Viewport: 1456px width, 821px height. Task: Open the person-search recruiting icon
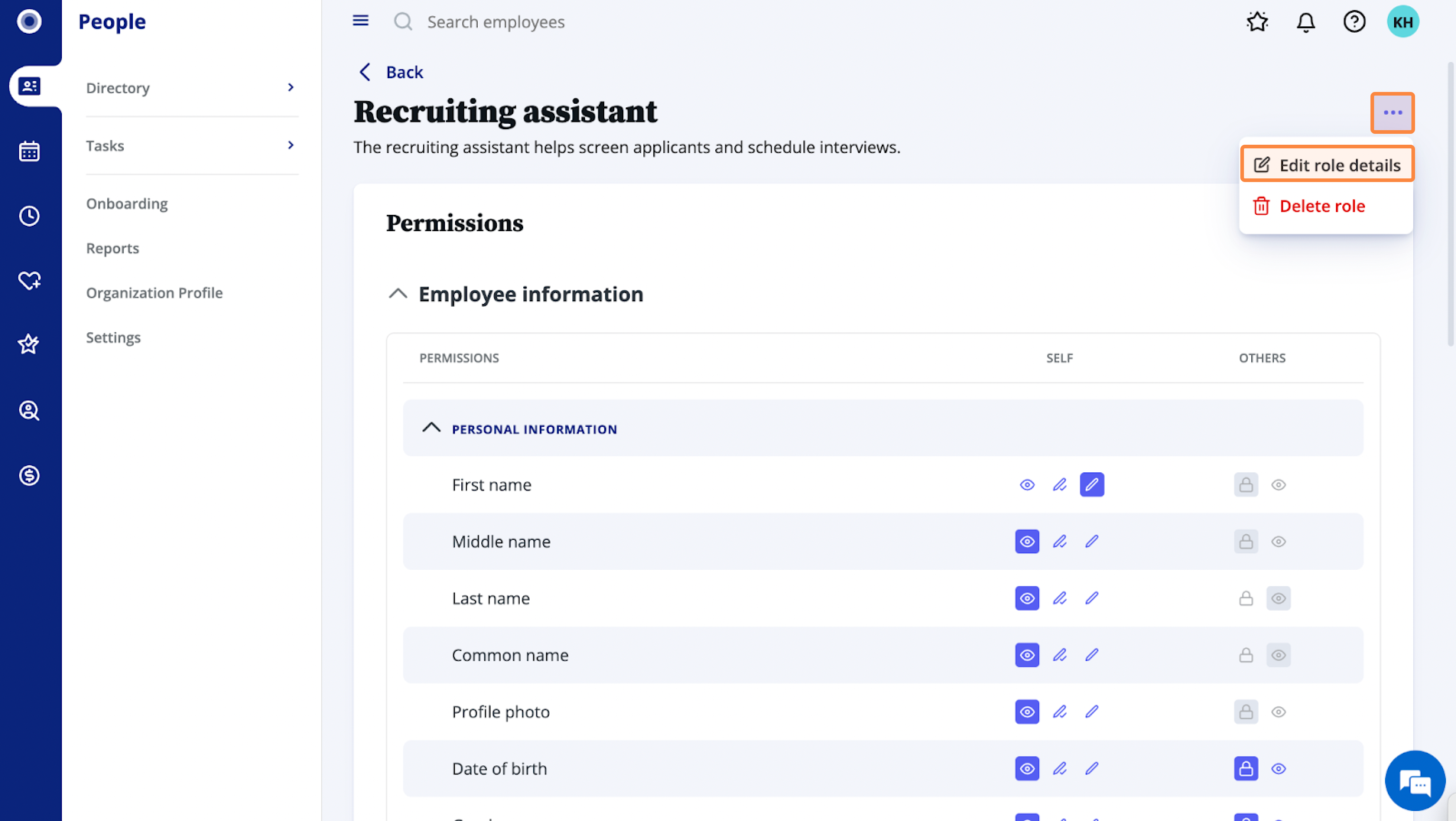point(30,410)
